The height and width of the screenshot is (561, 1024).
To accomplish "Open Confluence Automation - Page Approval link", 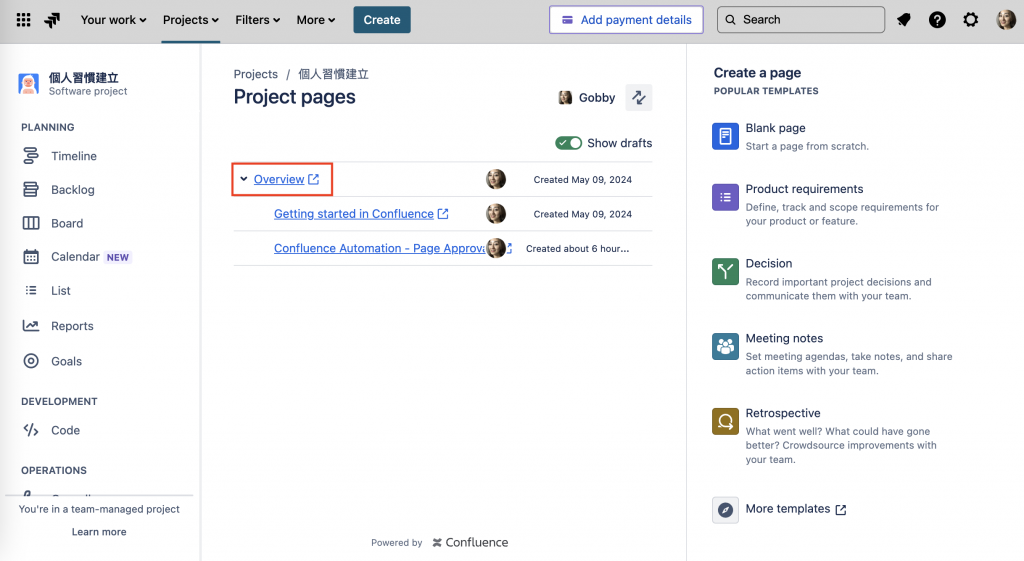I will click(x=379, y=248).
